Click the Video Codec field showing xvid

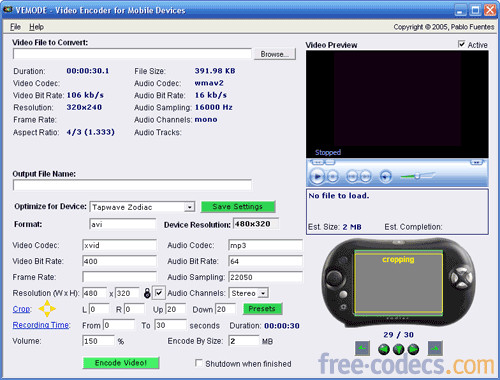(x=119, y=245)
